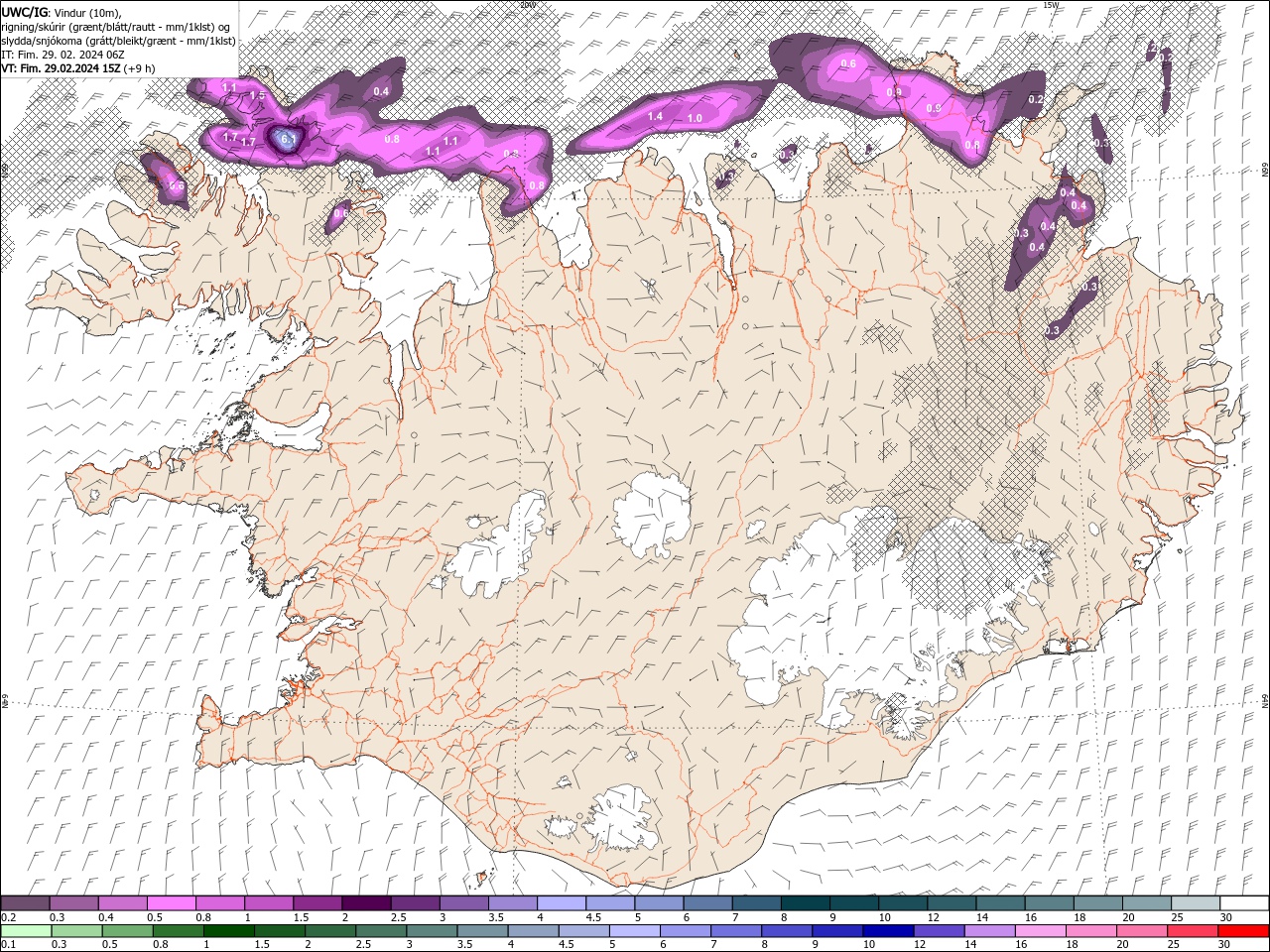The height and width of the screenshot is (952, 1270).
Task: Click the UWC/IG title text
Action: [x=25, y=12]
